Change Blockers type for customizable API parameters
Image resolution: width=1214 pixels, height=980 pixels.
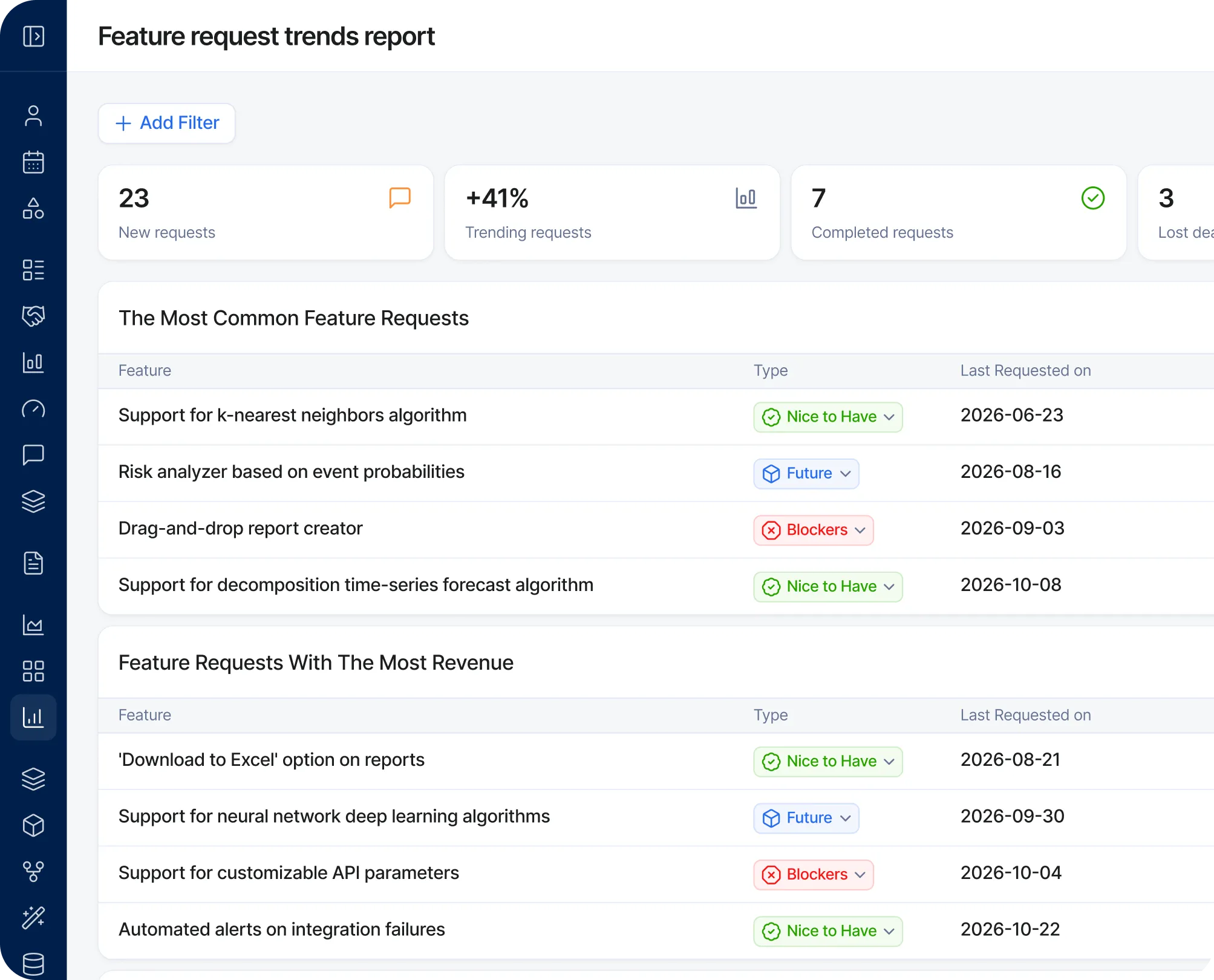tap(813, 875)
